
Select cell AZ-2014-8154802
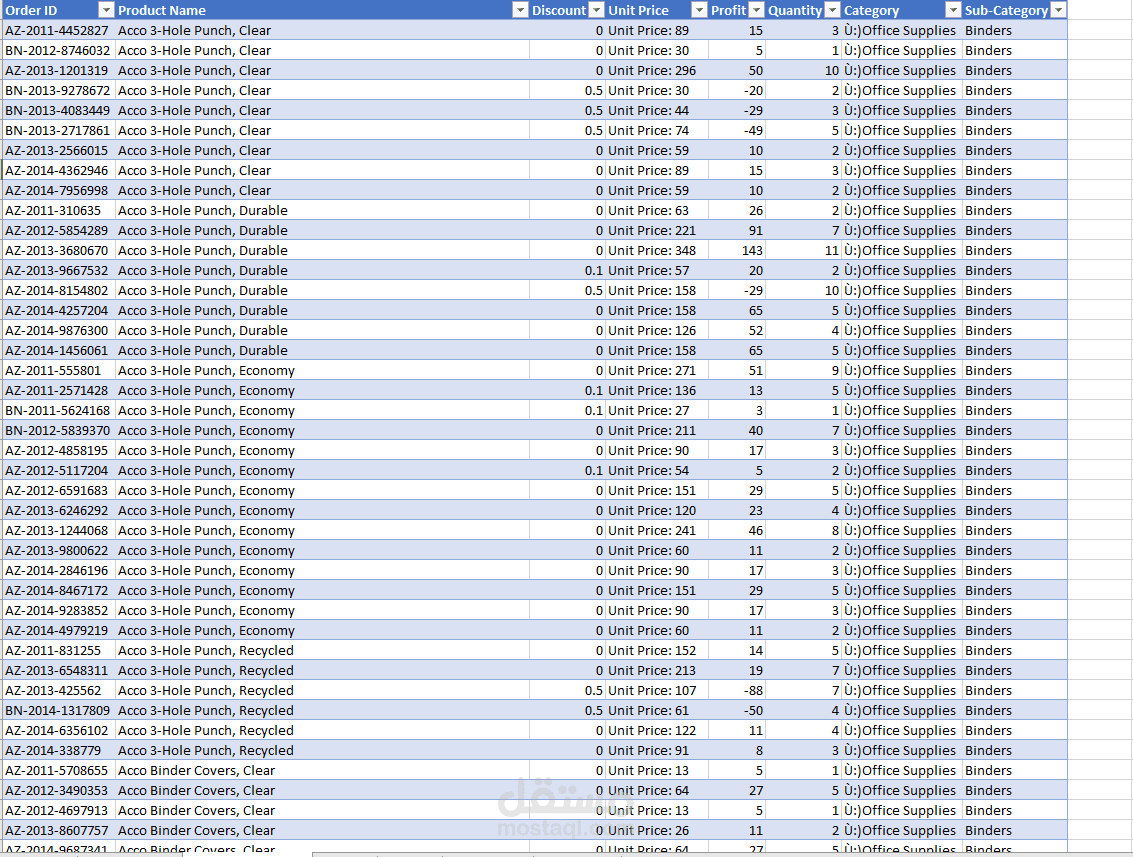pyautogui.click(x=59, y=290)
